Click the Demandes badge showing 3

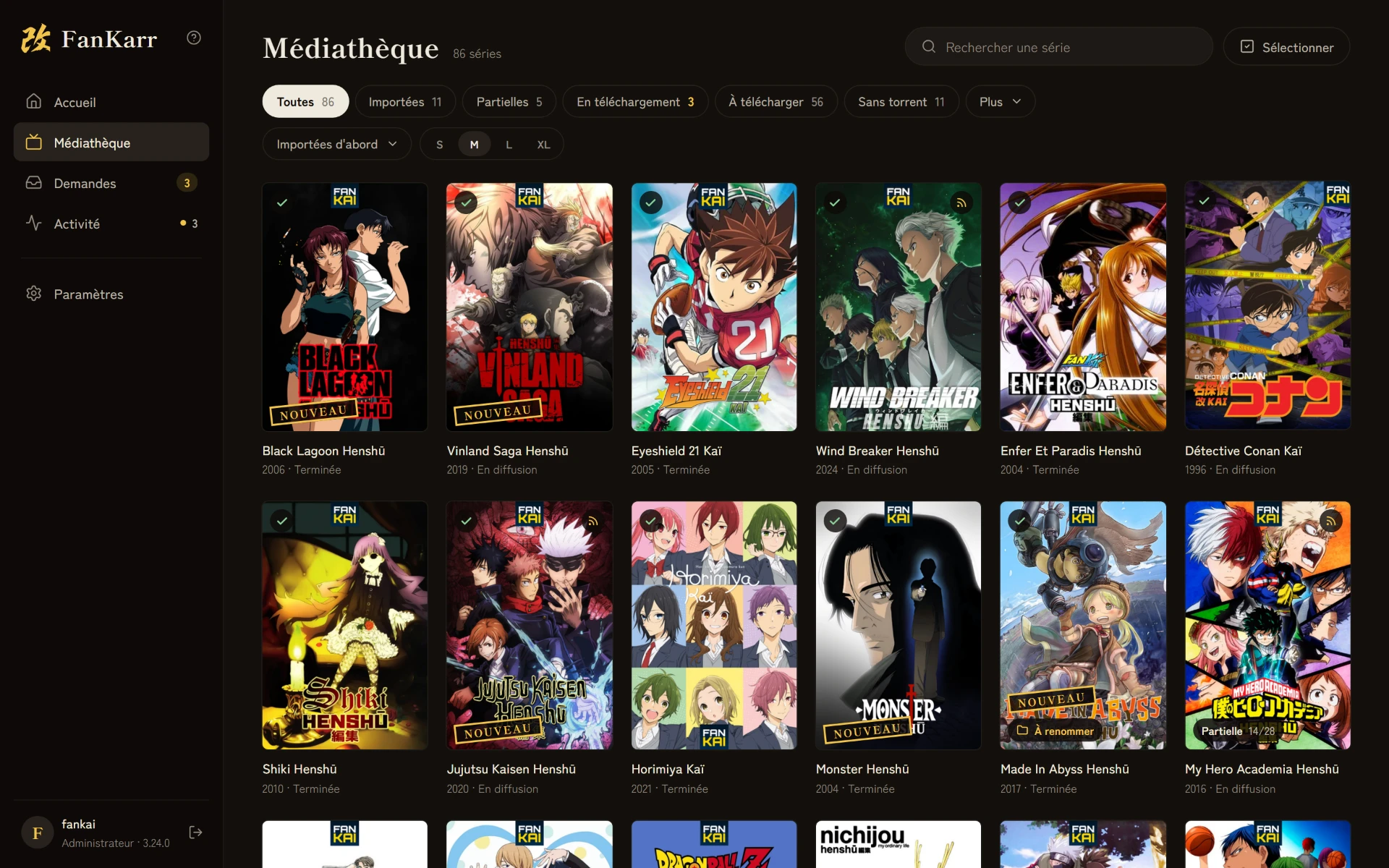point(187,183)
